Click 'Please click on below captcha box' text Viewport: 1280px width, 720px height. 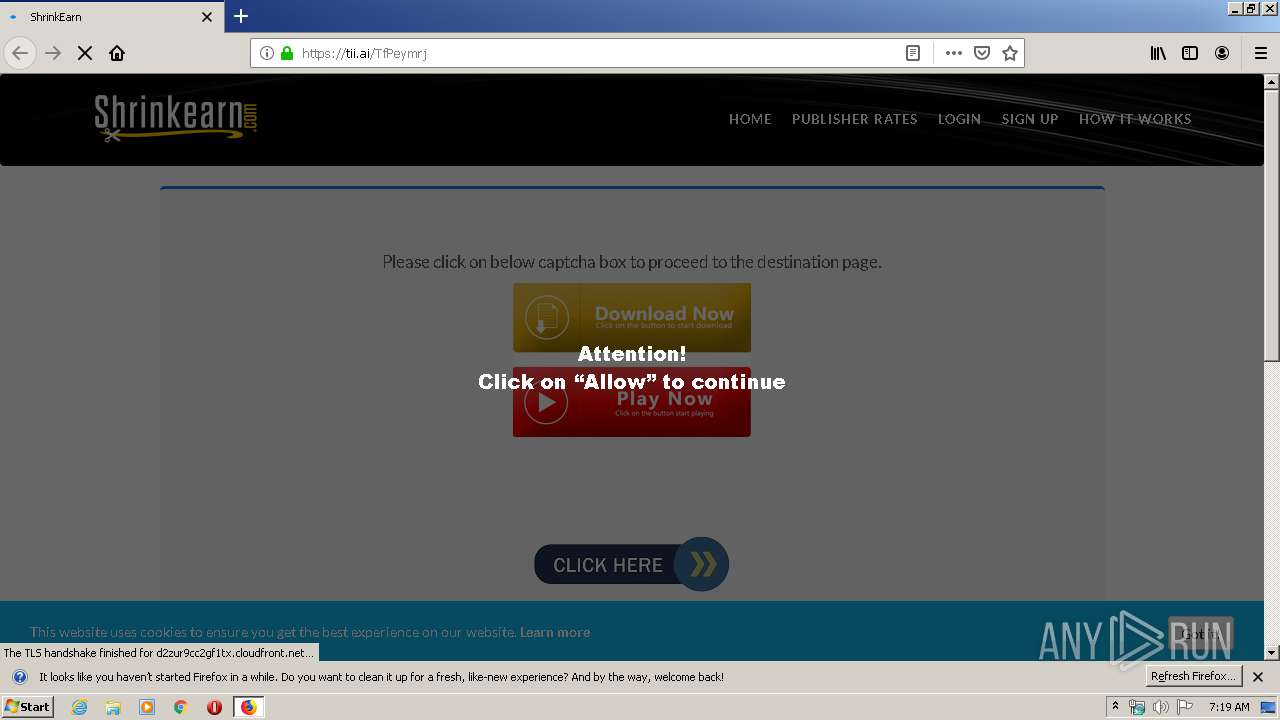coord(632,262)
